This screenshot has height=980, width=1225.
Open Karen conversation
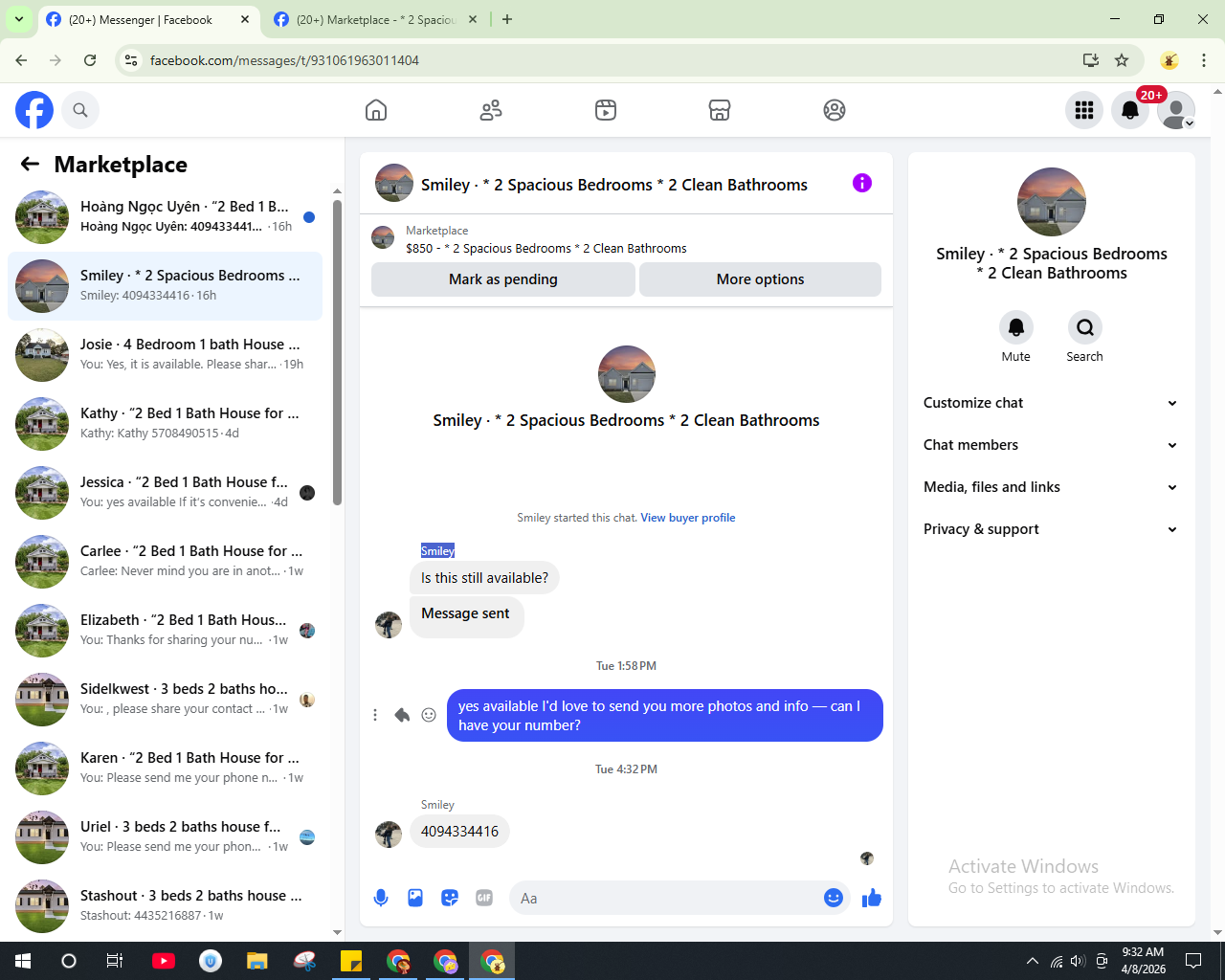[x=166, y=768]
